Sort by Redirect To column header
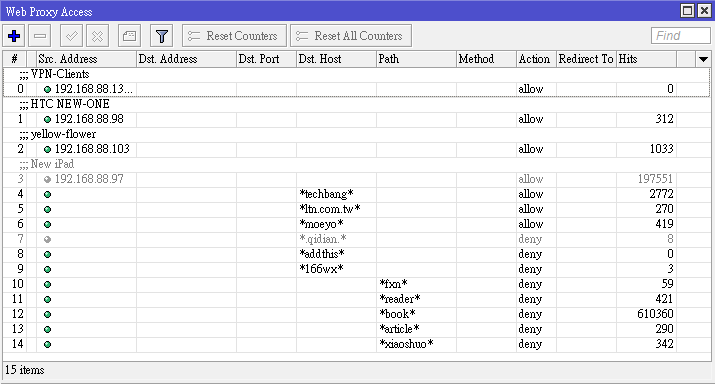Viewport: 715px width, 384px height. coord(586,59)
